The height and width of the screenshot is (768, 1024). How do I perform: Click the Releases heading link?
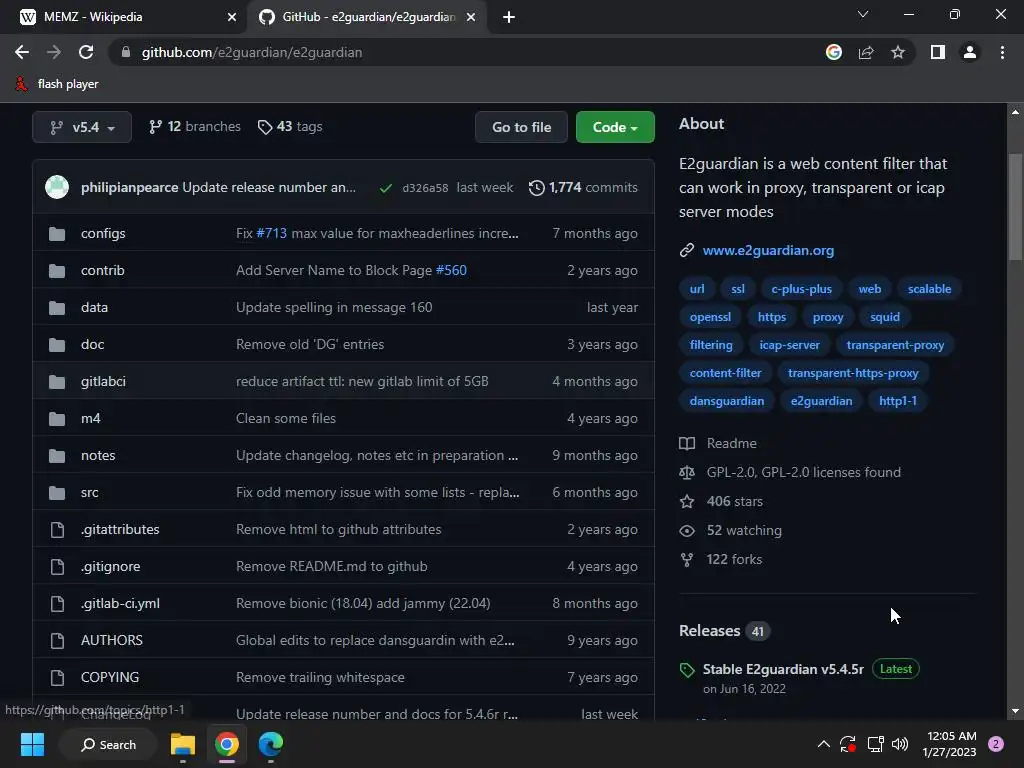tap(709, 631)
